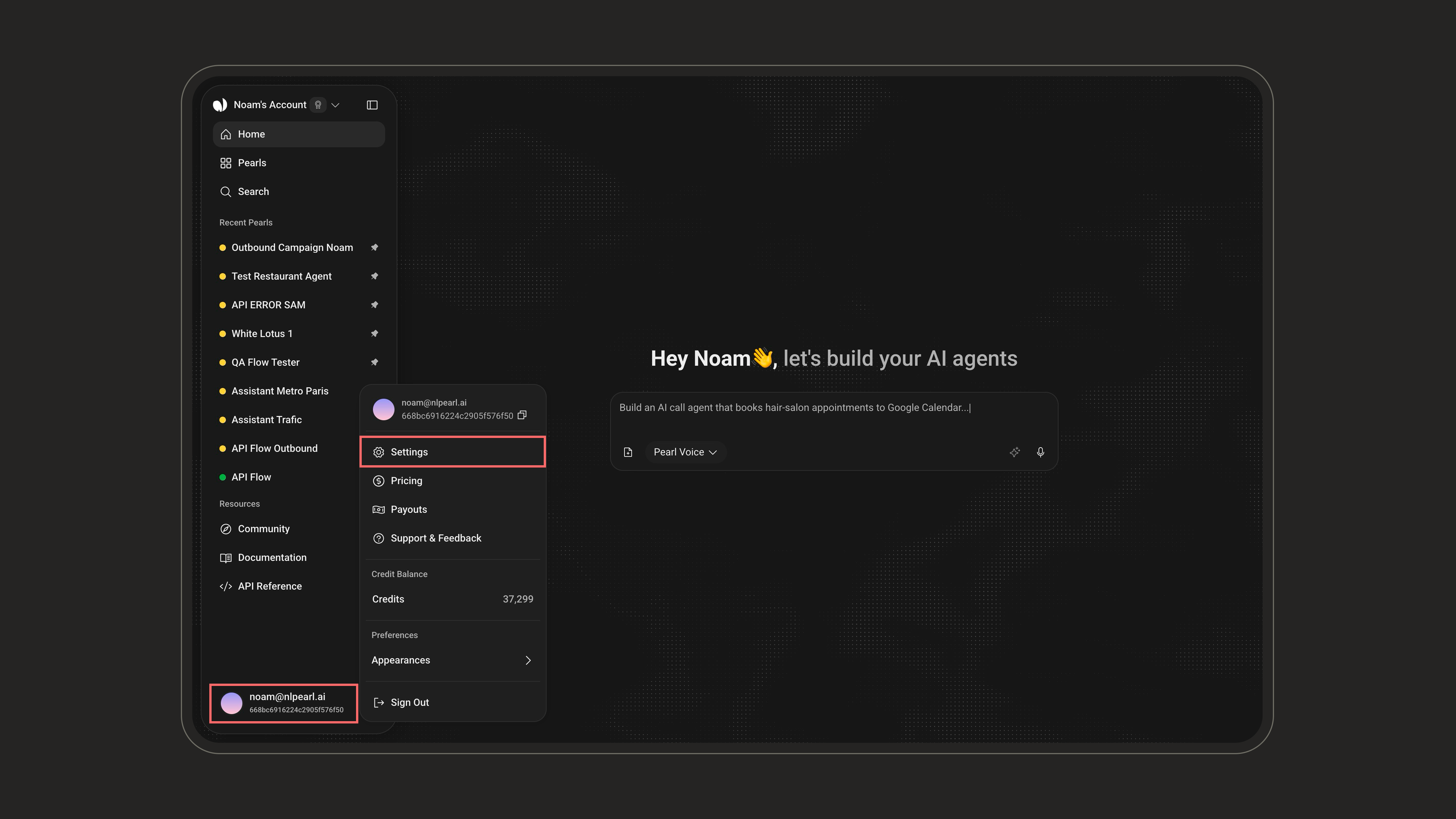The image size is (1456, 819).
Task: Click the sidebar avatar circle
Action: pyautogui.click(x=231, y=704)
